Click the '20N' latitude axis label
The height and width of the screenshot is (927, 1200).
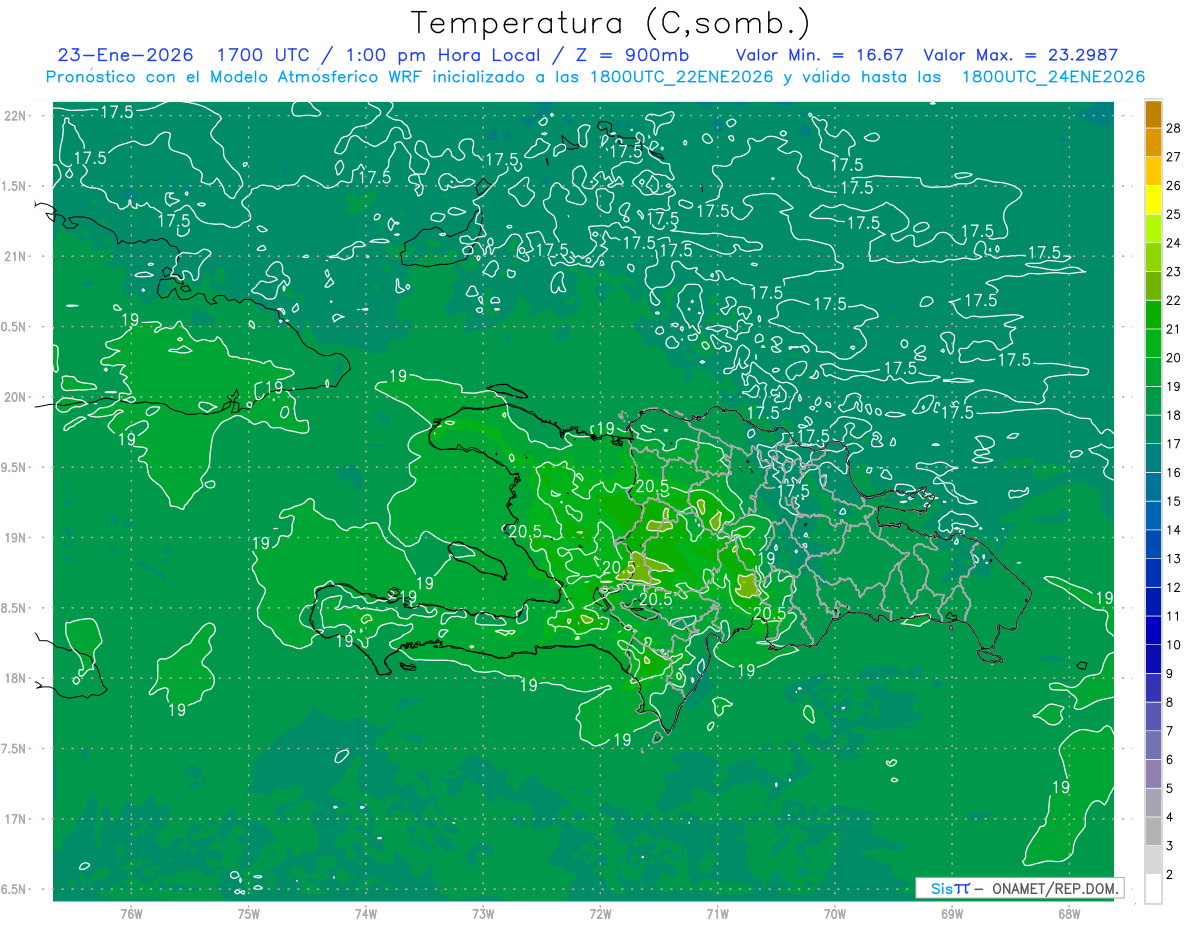click(x=17, y=397)
